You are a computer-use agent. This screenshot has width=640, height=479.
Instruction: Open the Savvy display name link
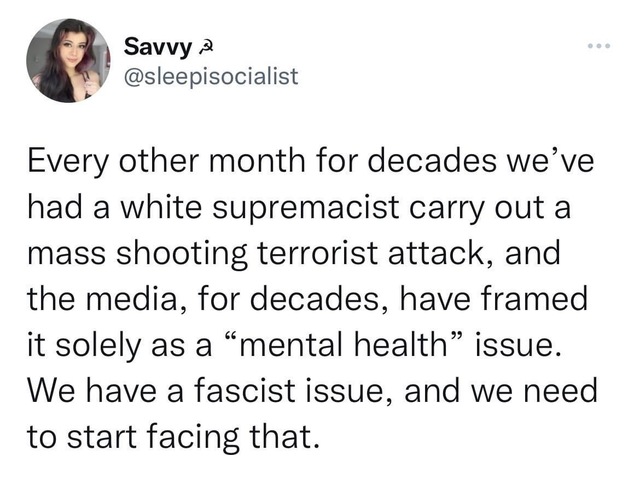click(x=158, y=47)
